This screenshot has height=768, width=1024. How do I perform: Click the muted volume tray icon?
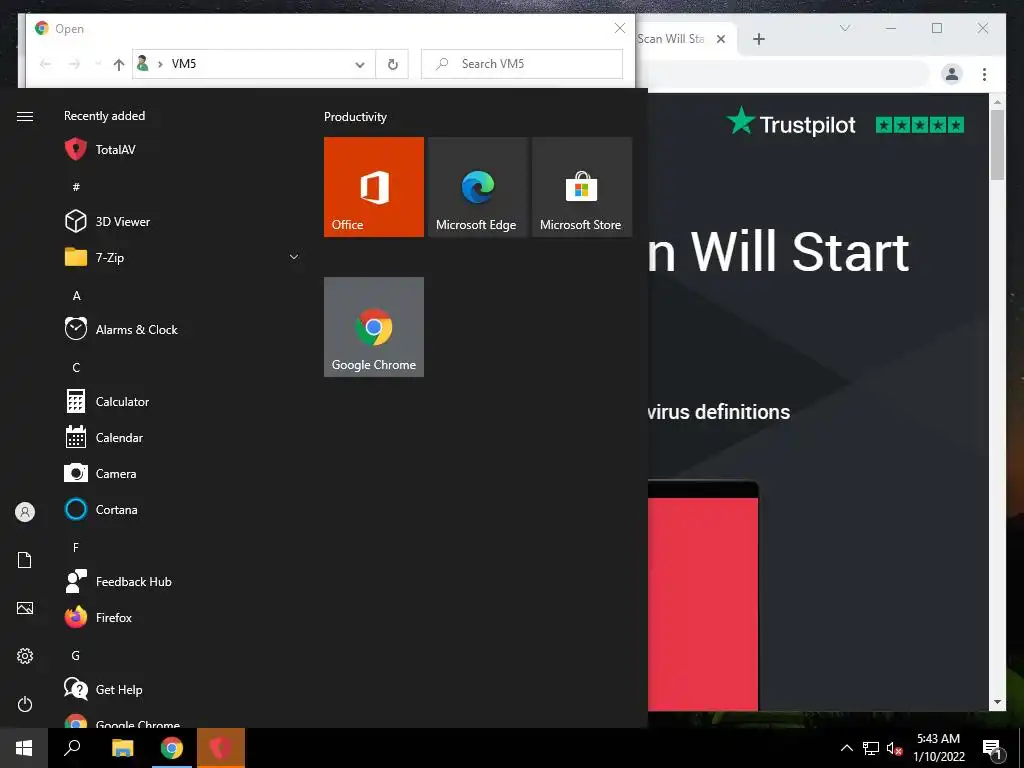pos(894,748)
